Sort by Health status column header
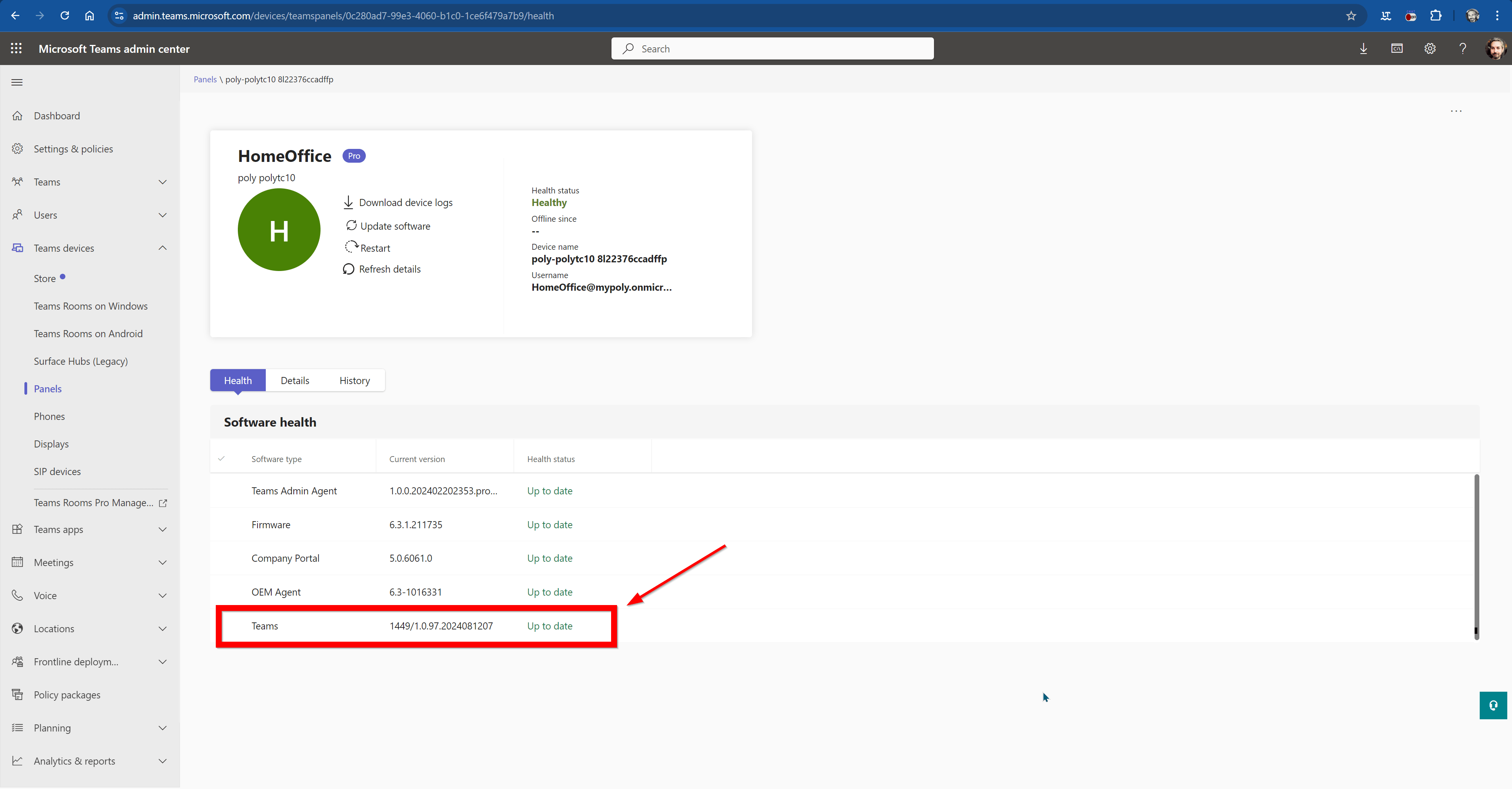This screenshot has width=1512, height=789. pyautogui.click(x=551, y=459)
